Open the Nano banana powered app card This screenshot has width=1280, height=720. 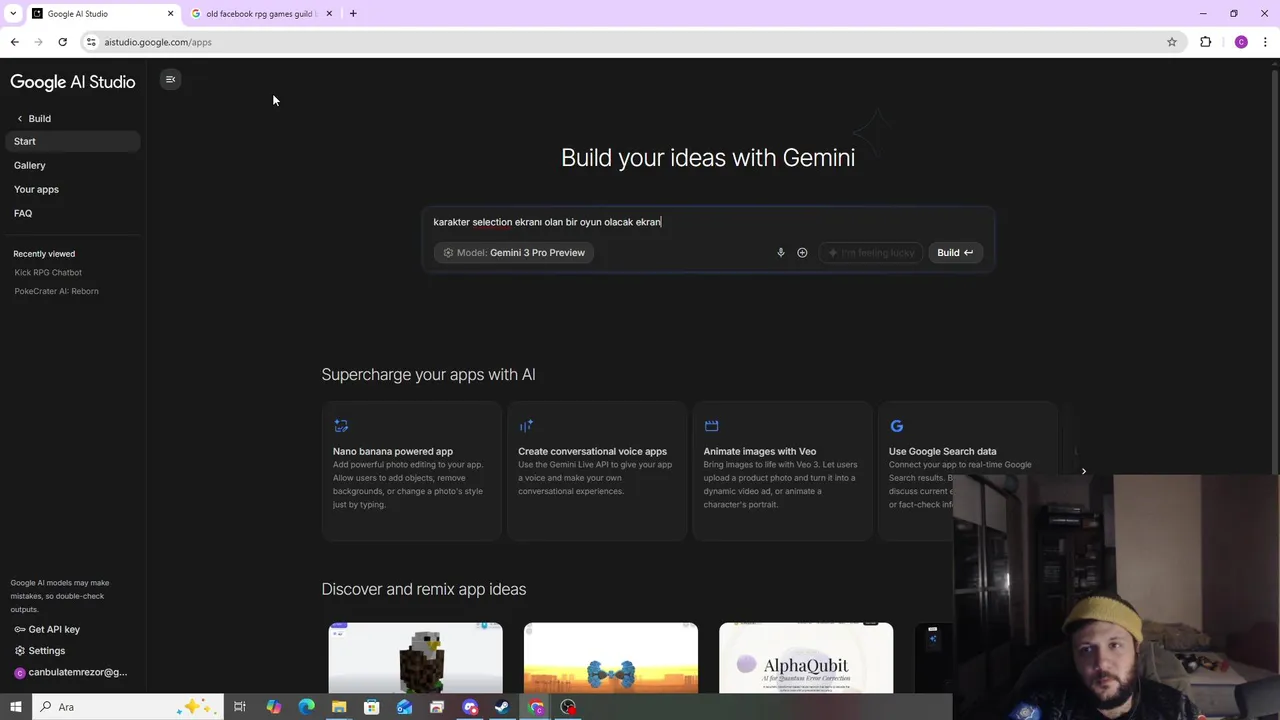(412, 471)
